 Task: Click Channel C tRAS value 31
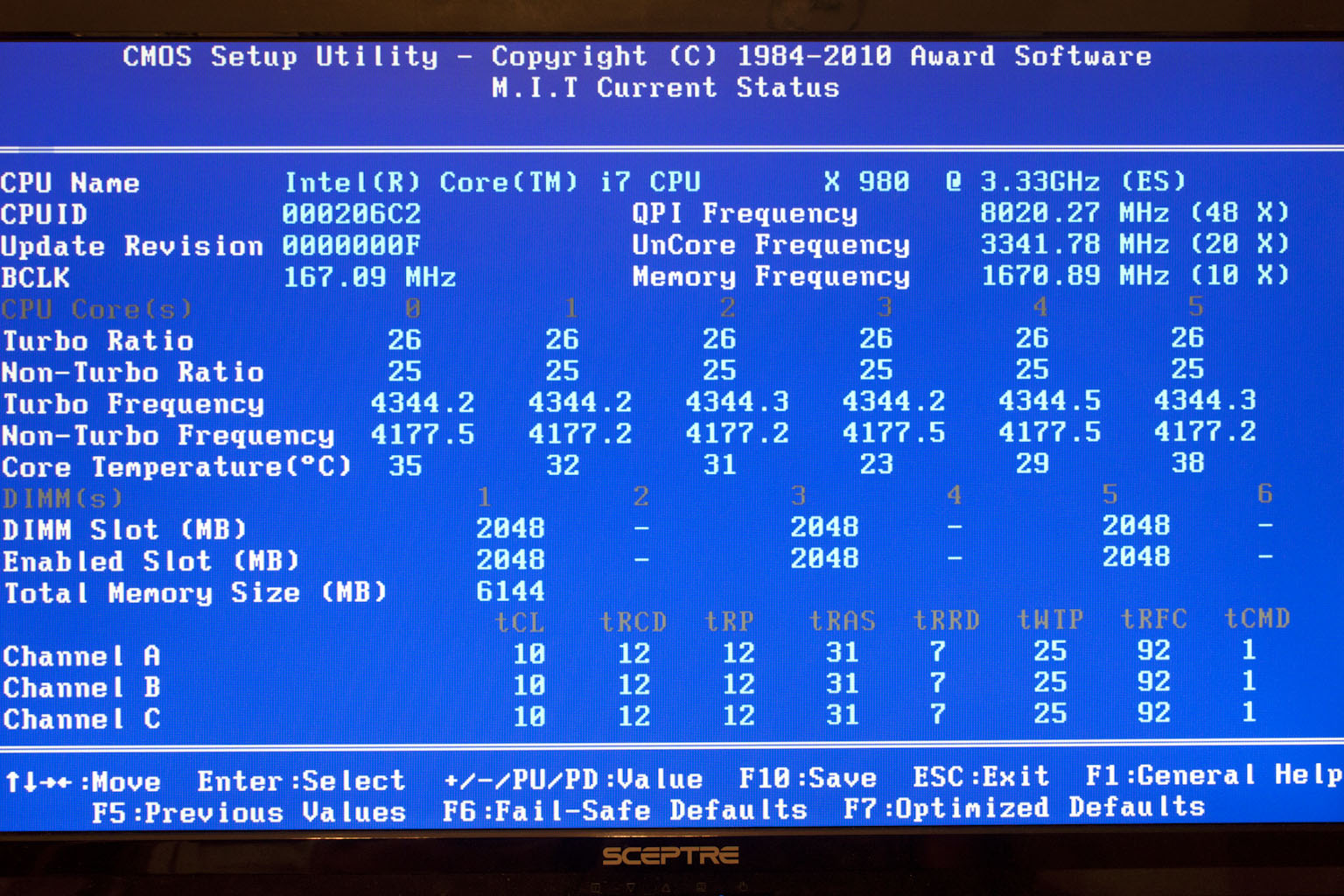(x=842, y=715)
